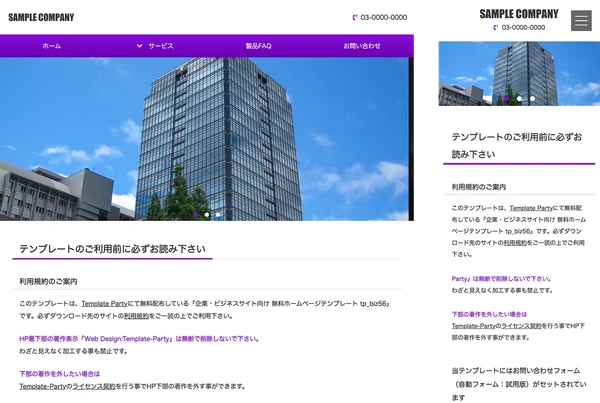
Task: Open ライセンス契約 link in desktop view
Action: 94,386
